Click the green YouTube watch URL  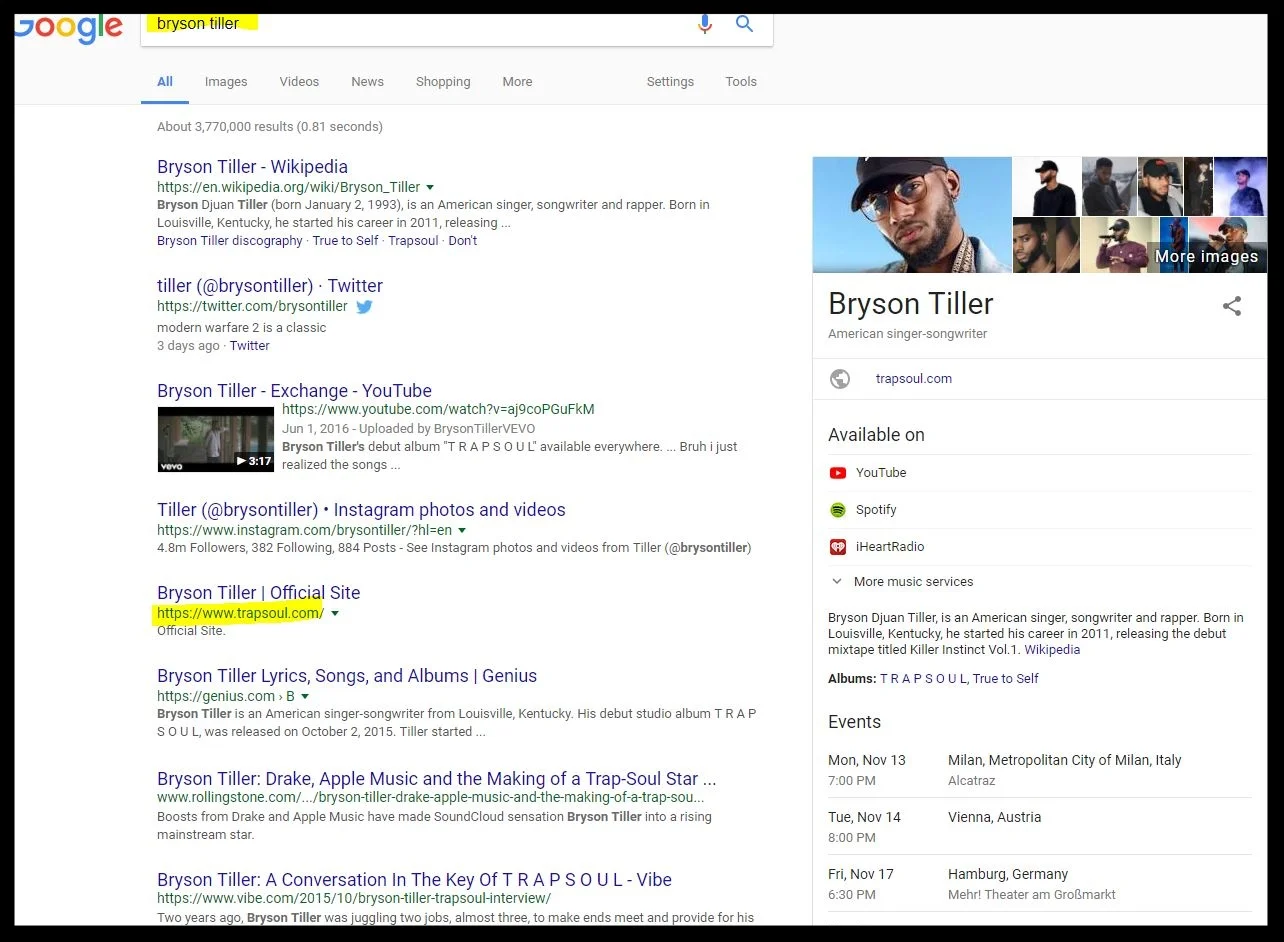438,409
